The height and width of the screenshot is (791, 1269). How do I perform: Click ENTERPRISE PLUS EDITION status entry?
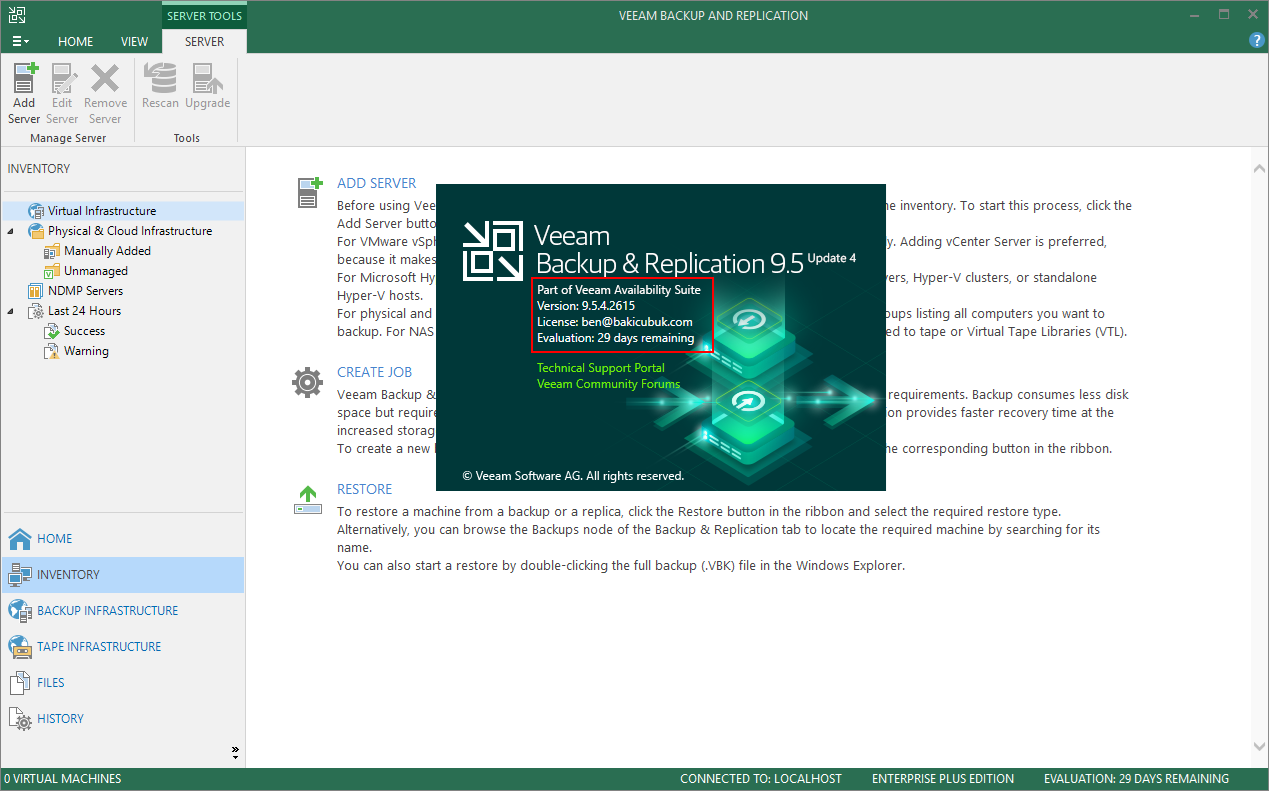943,779
